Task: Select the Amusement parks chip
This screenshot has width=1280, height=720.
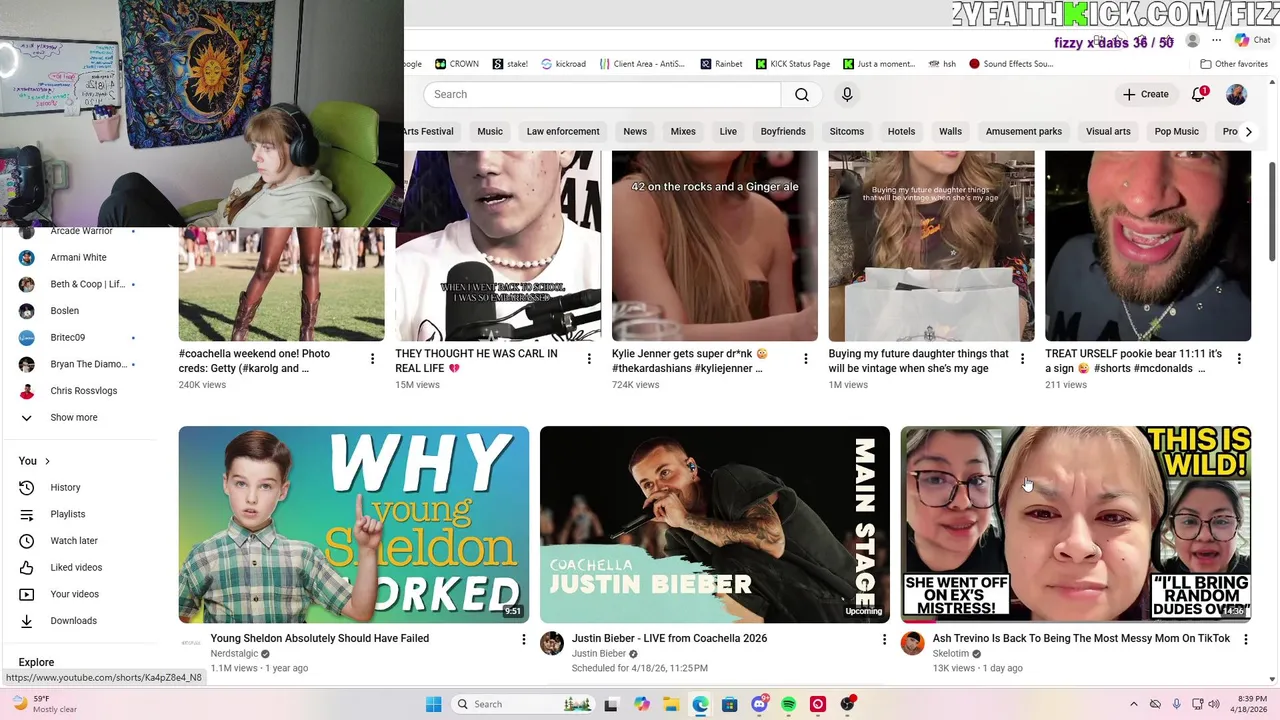Action: tap(1024, 131)
